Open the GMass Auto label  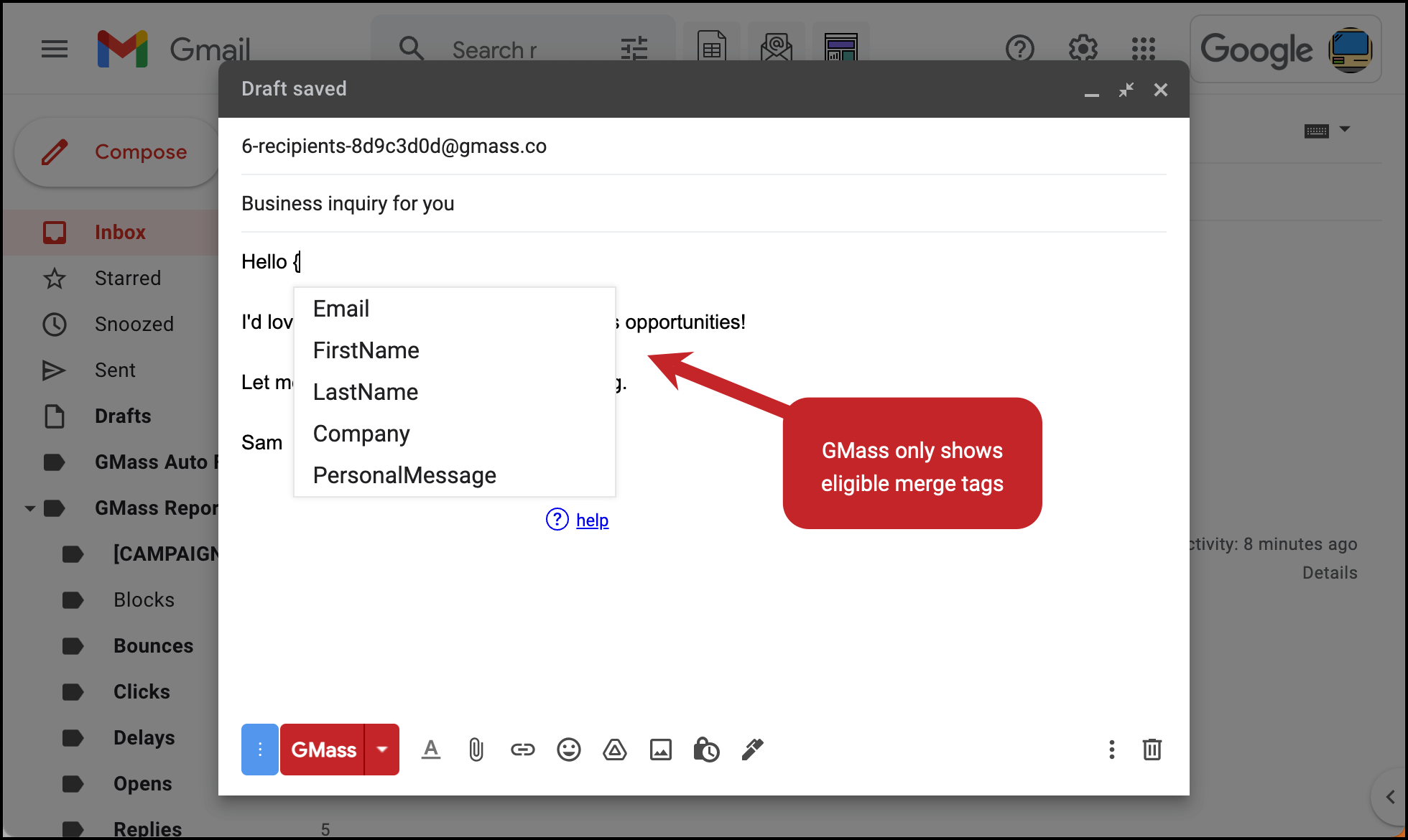111,462
